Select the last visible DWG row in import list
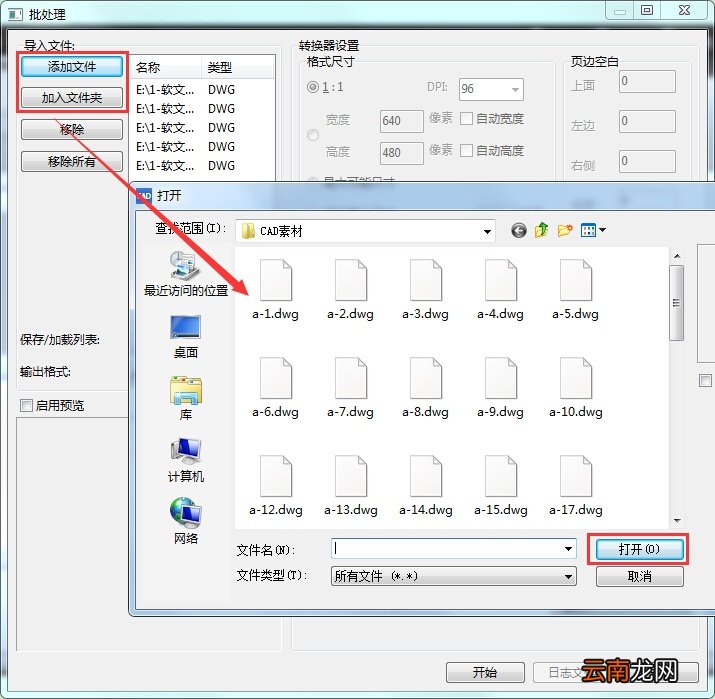 point(202,166)
